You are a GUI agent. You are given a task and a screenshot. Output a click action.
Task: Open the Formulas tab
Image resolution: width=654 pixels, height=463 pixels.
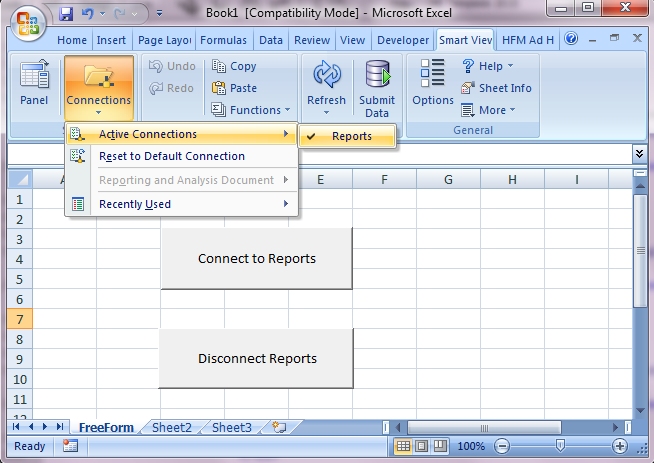coord(224,40)
